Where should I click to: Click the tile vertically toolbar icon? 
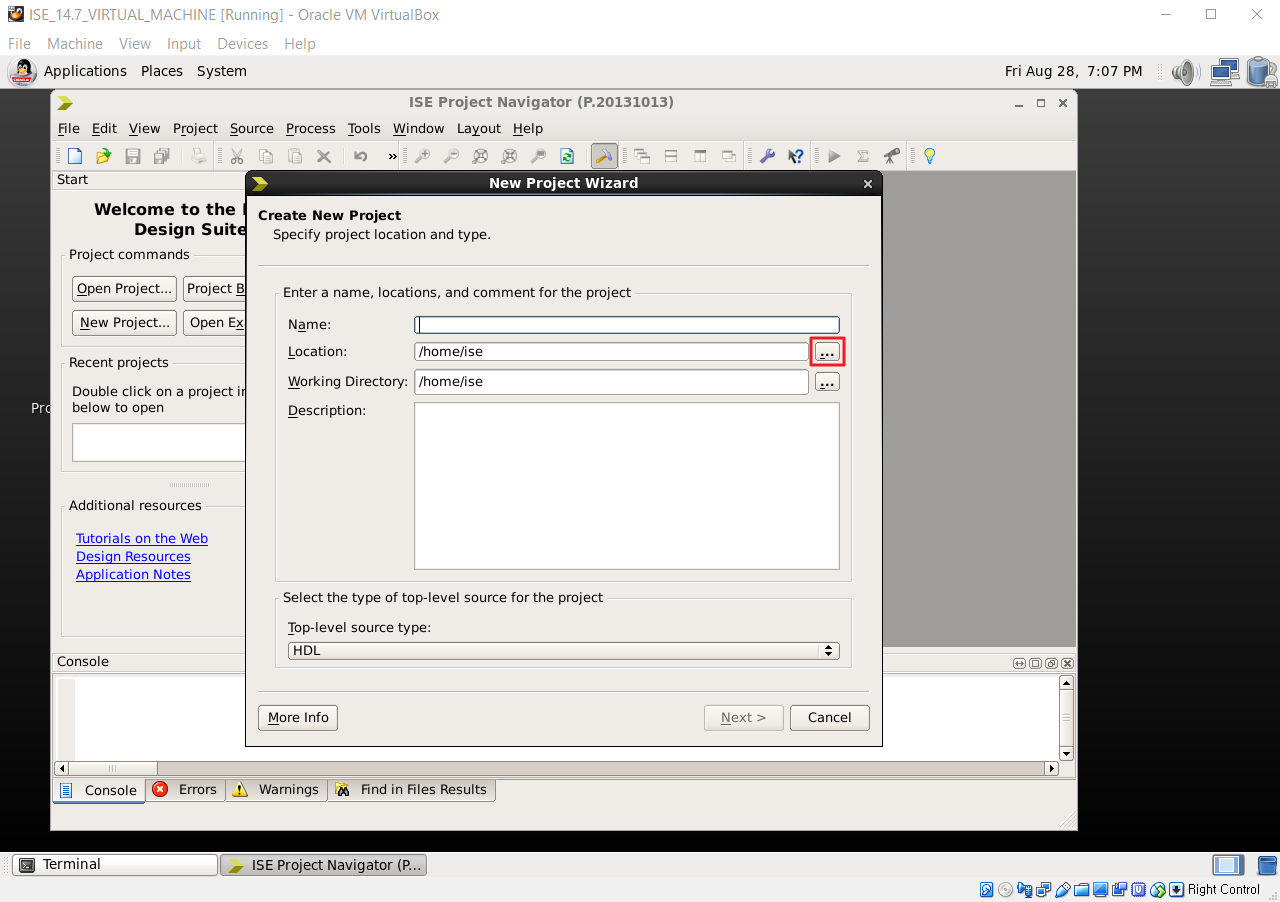point(700,156)
